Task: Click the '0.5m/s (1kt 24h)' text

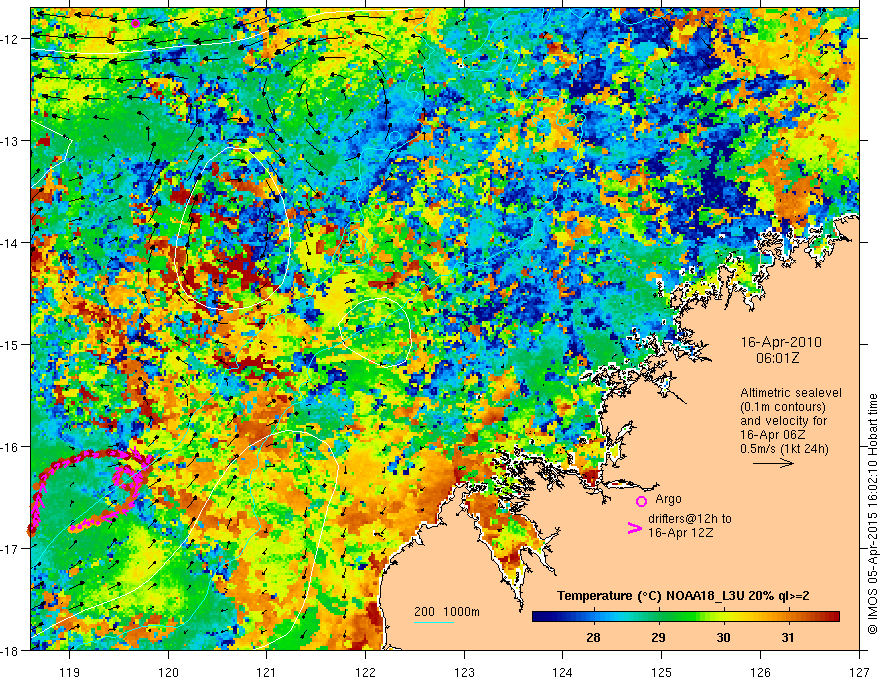Action: (784, 449)
